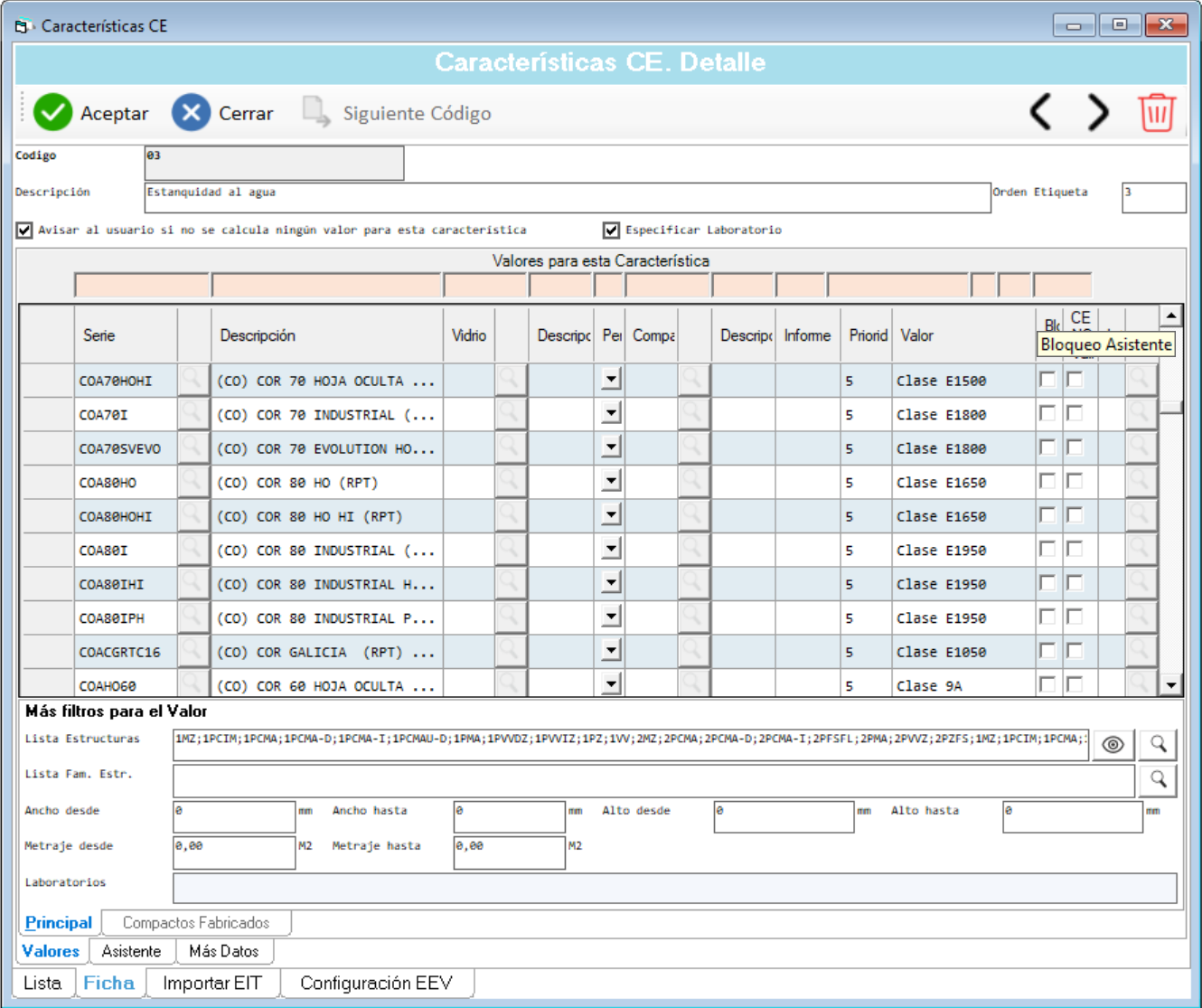Click the blue Cerrar X icon
Screen dimensions: 1202x1008
[191, 113]
